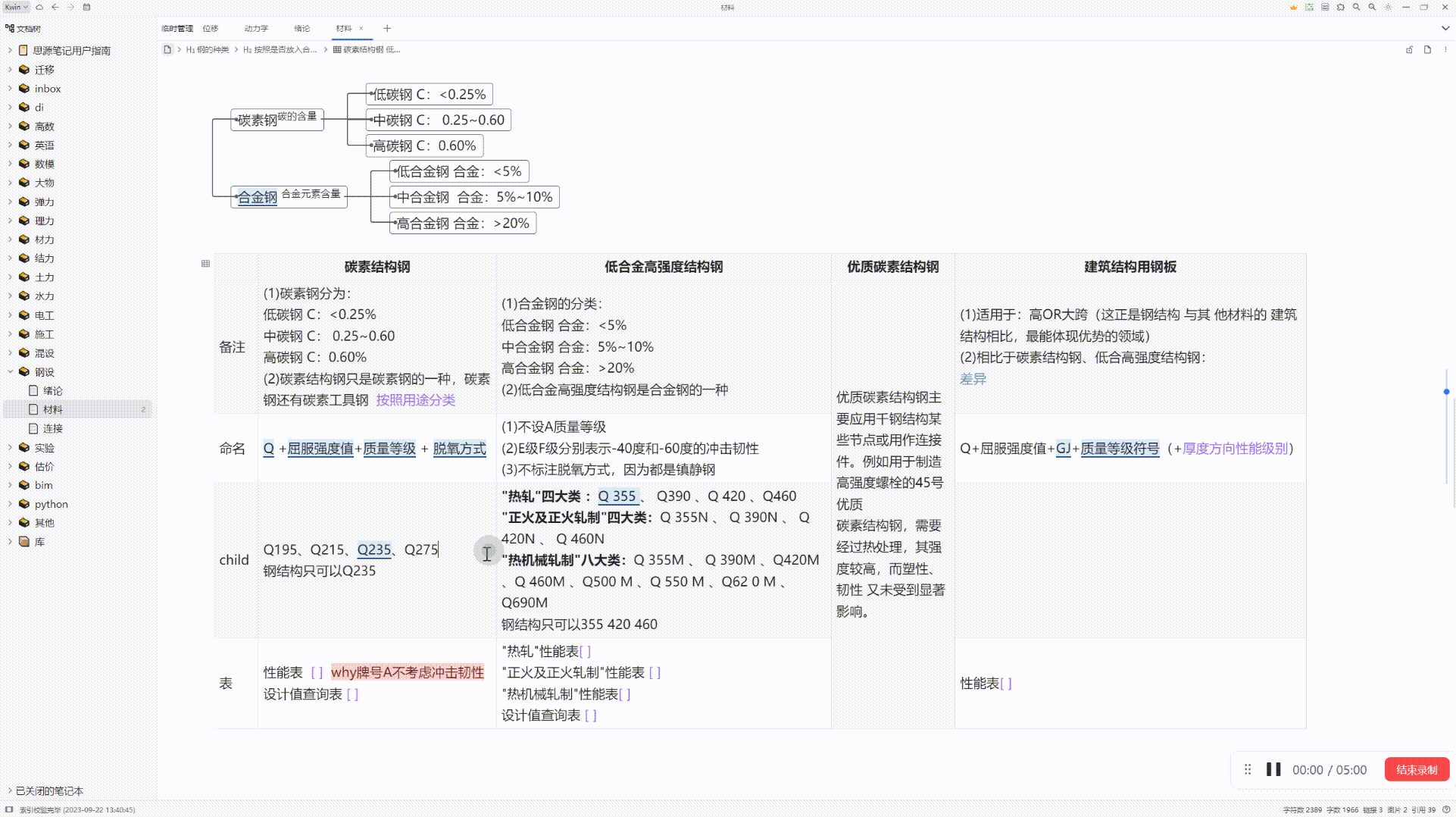Navigate forward with the right arrow icon
The height and width of the screenshot is (817, 1456).
point(70,7)
